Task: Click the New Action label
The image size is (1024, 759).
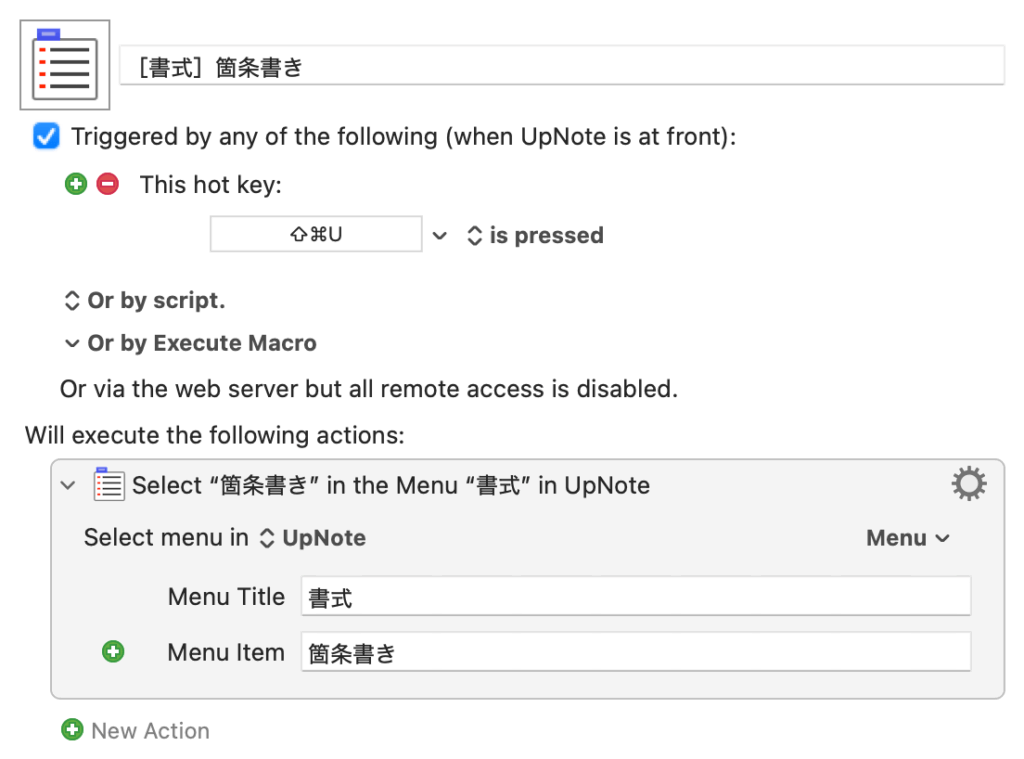Action: [150, 731]
